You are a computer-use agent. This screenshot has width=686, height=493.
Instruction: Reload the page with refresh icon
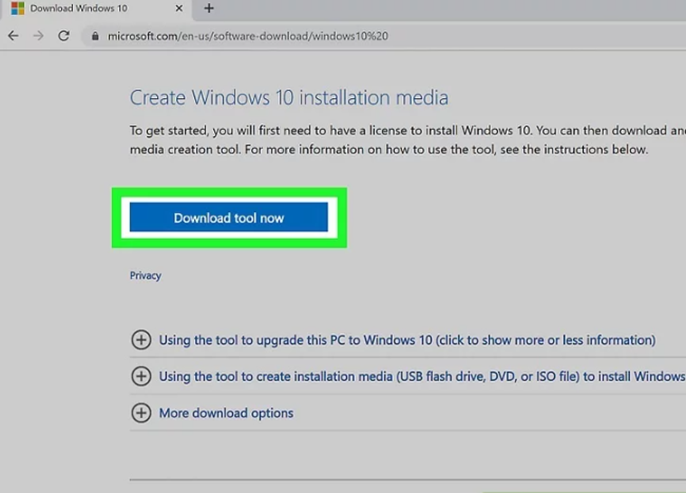point(64,36)
